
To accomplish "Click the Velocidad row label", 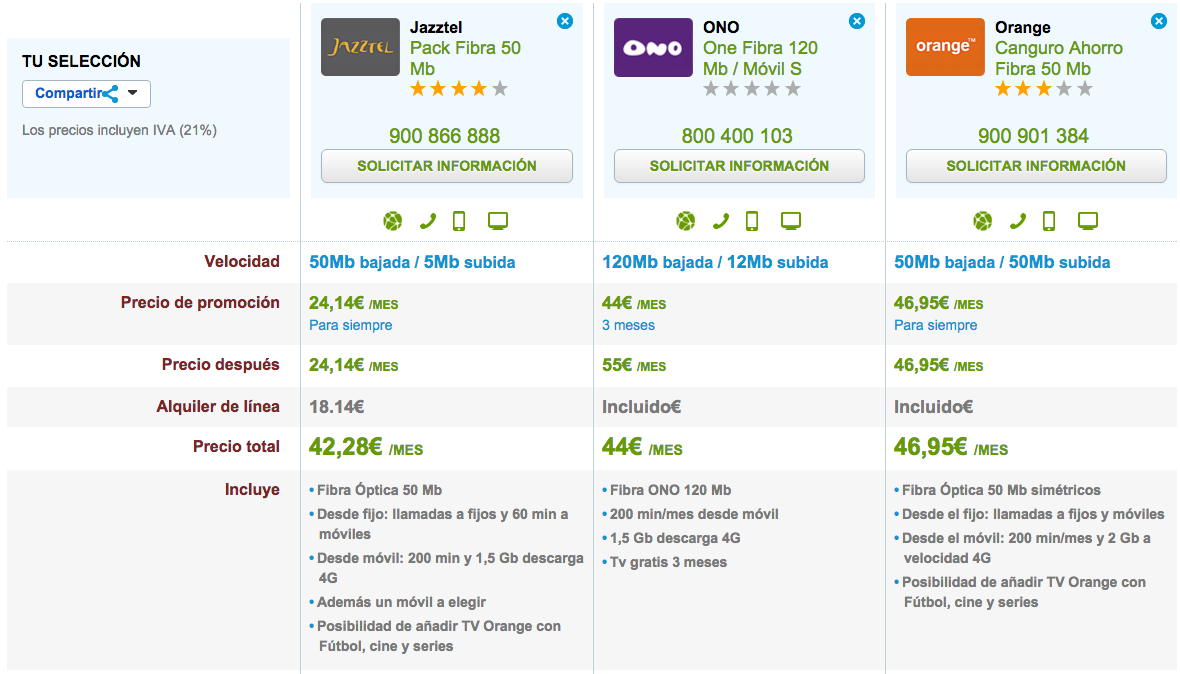I will click(x=242, y=262).
